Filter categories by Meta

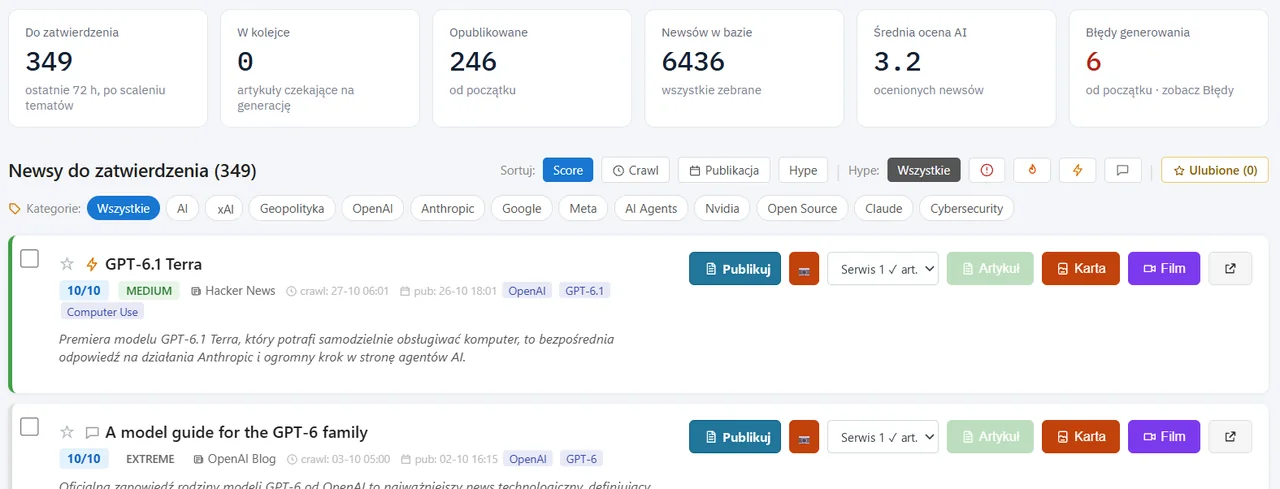(583, 209)
